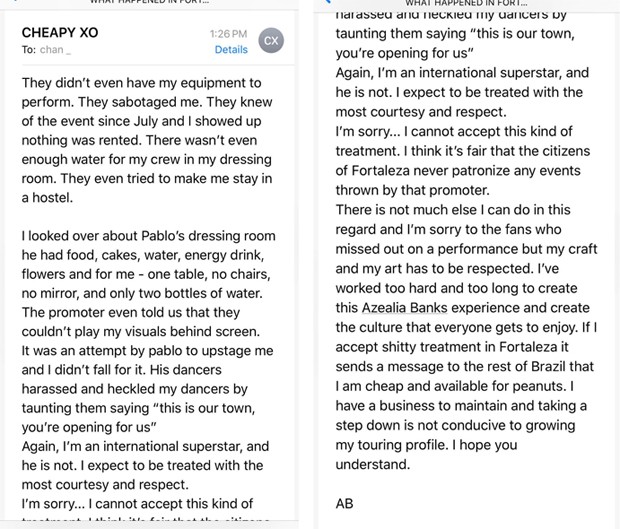
Task: Click the line 'The promoter even told us that they'
Action: pyautogui.click(x=131, y=313)
